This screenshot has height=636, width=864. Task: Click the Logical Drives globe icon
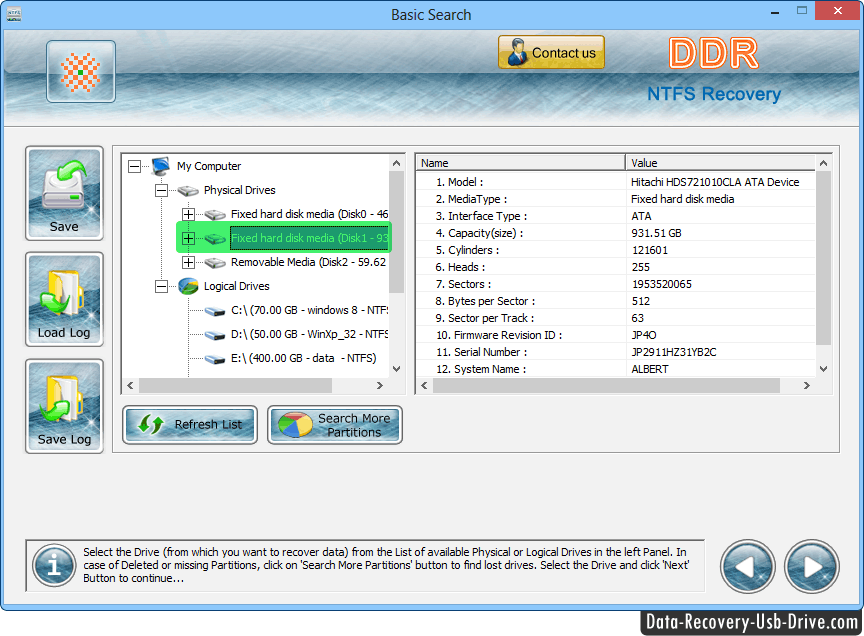click(188, 286)
